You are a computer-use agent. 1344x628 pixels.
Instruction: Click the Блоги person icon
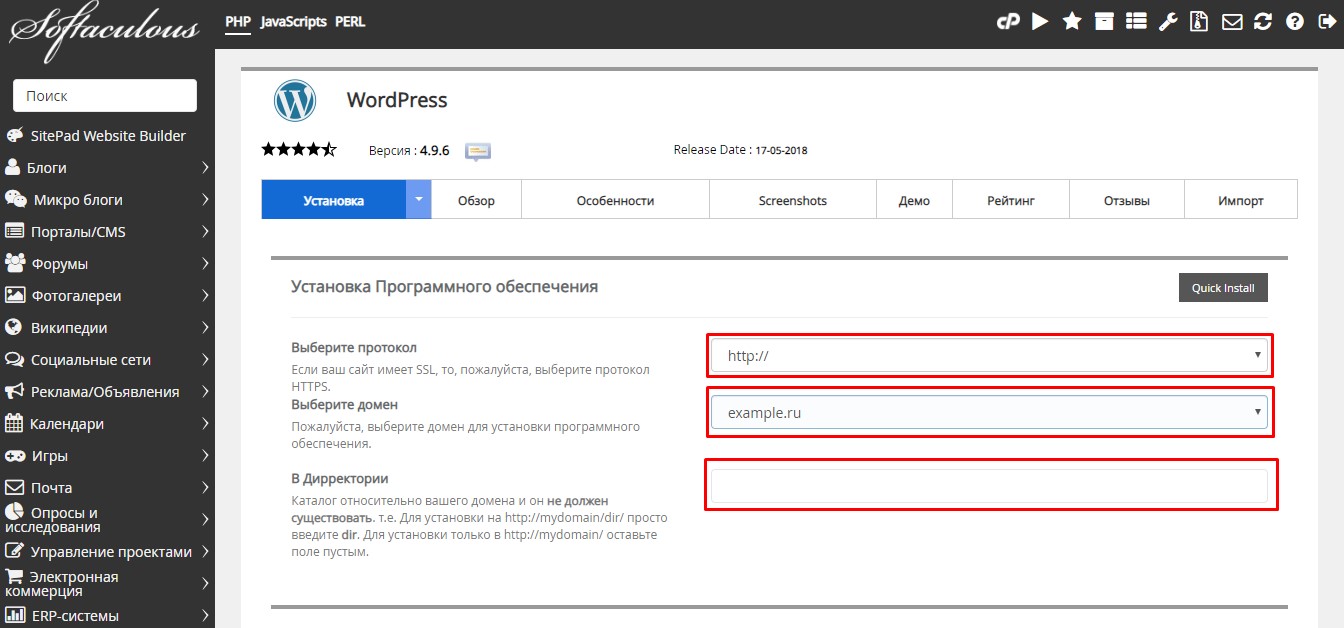click(13, 168)
